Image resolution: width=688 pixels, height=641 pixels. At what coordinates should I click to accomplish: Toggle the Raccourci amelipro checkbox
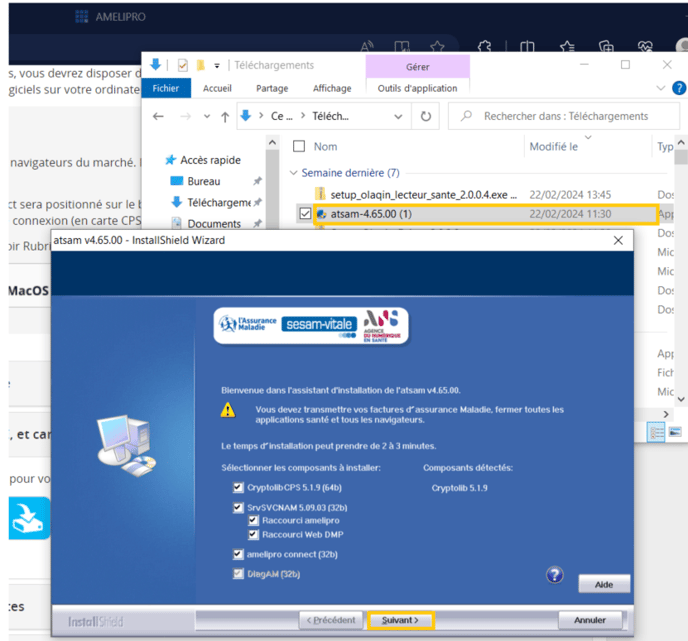pos(253,520)
